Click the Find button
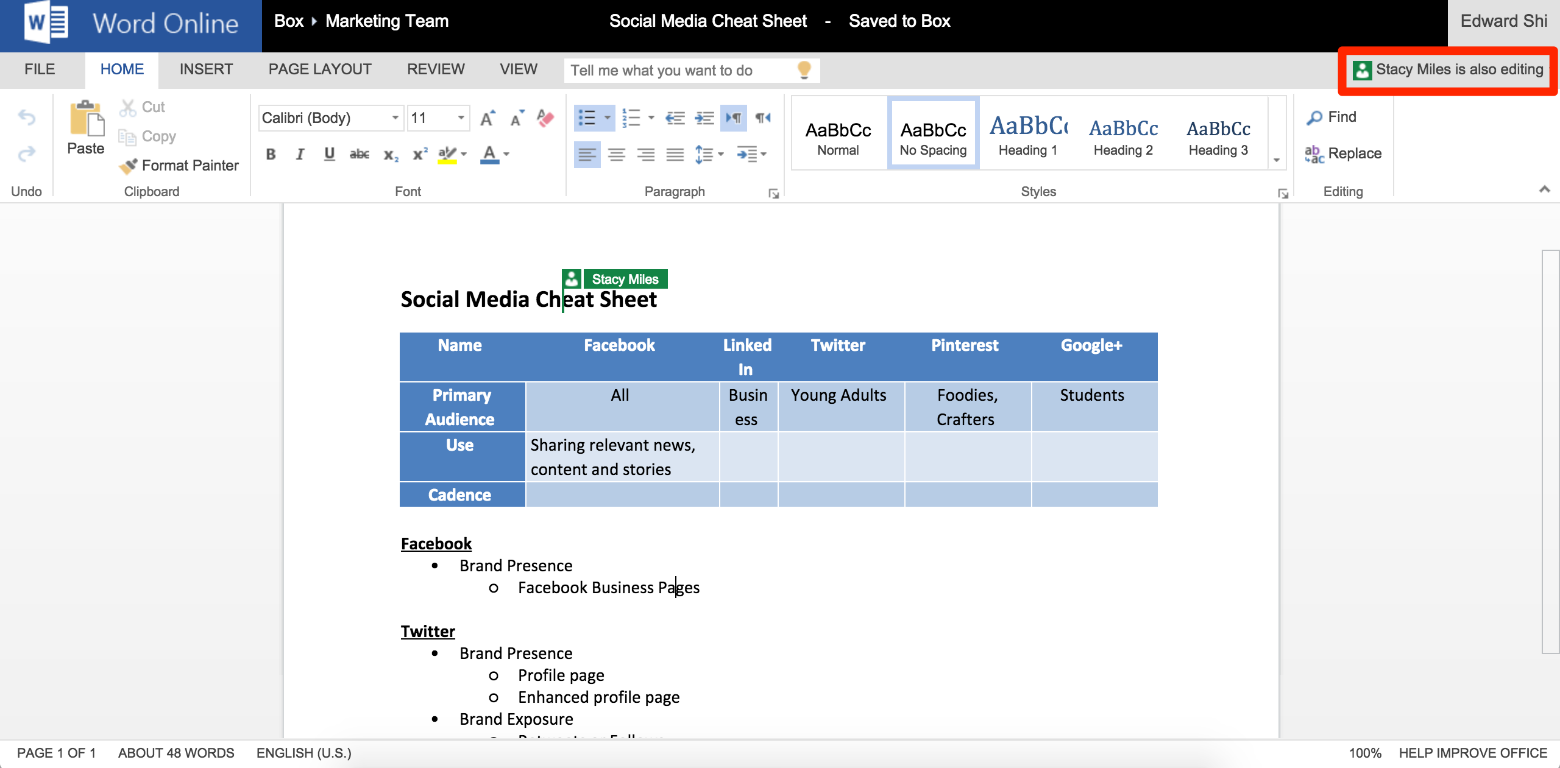Viewport: 1560px width, 768px height. pyautogui.click(x=1331, y=117)
